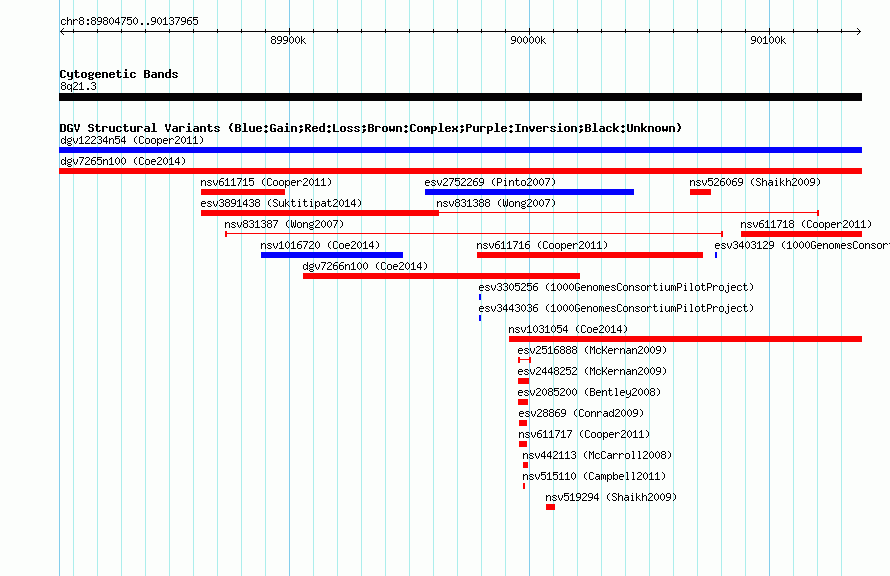Viewport: 890px width, 576px height.
Task: Select esv2085200 (Bentley2008) label
Action: (589, 392)
